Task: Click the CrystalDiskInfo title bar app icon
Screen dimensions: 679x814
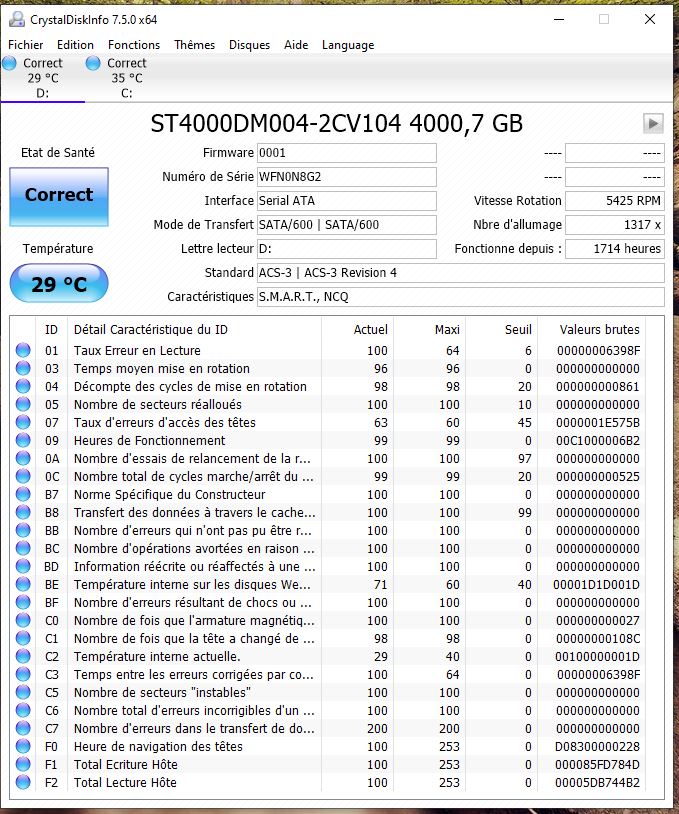Action: (17, 20)
